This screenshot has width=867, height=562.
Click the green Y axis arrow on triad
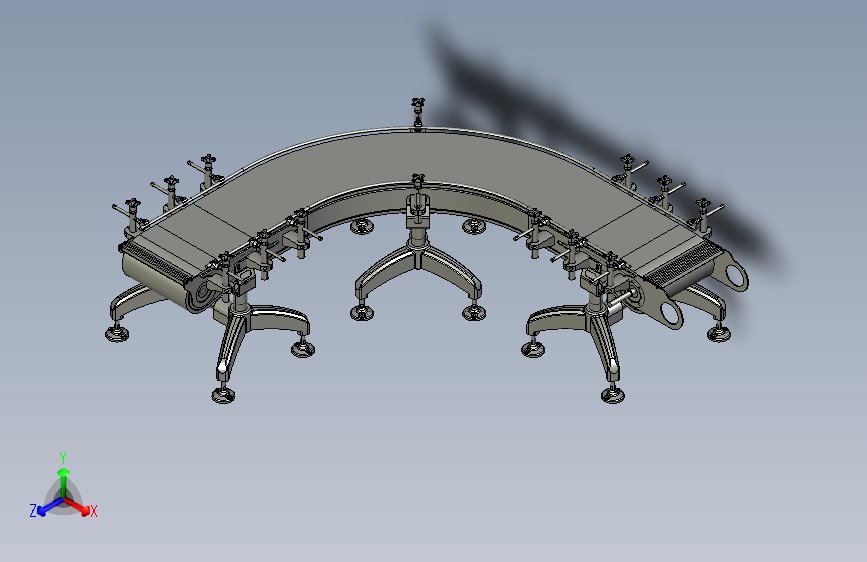click(64, 482)
